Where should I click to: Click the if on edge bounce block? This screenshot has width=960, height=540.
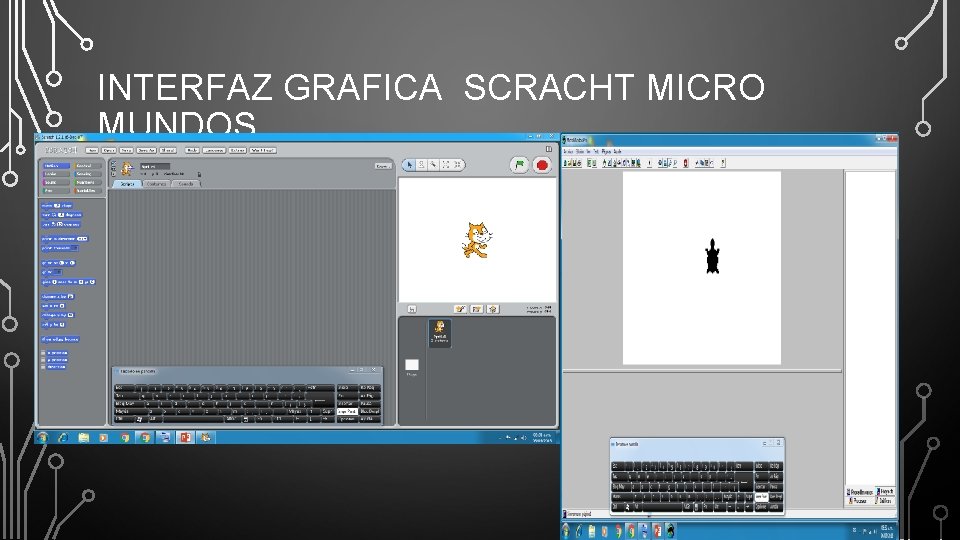pyautogui.click(x=60, y=339)
